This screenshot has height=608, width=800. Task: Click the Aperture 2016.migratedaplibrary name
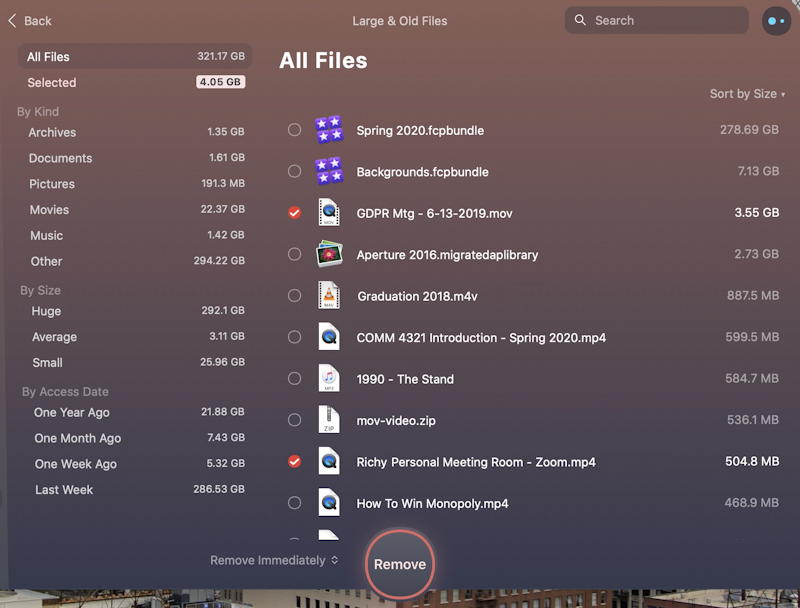pyautogui.click(x=447, y=255)
